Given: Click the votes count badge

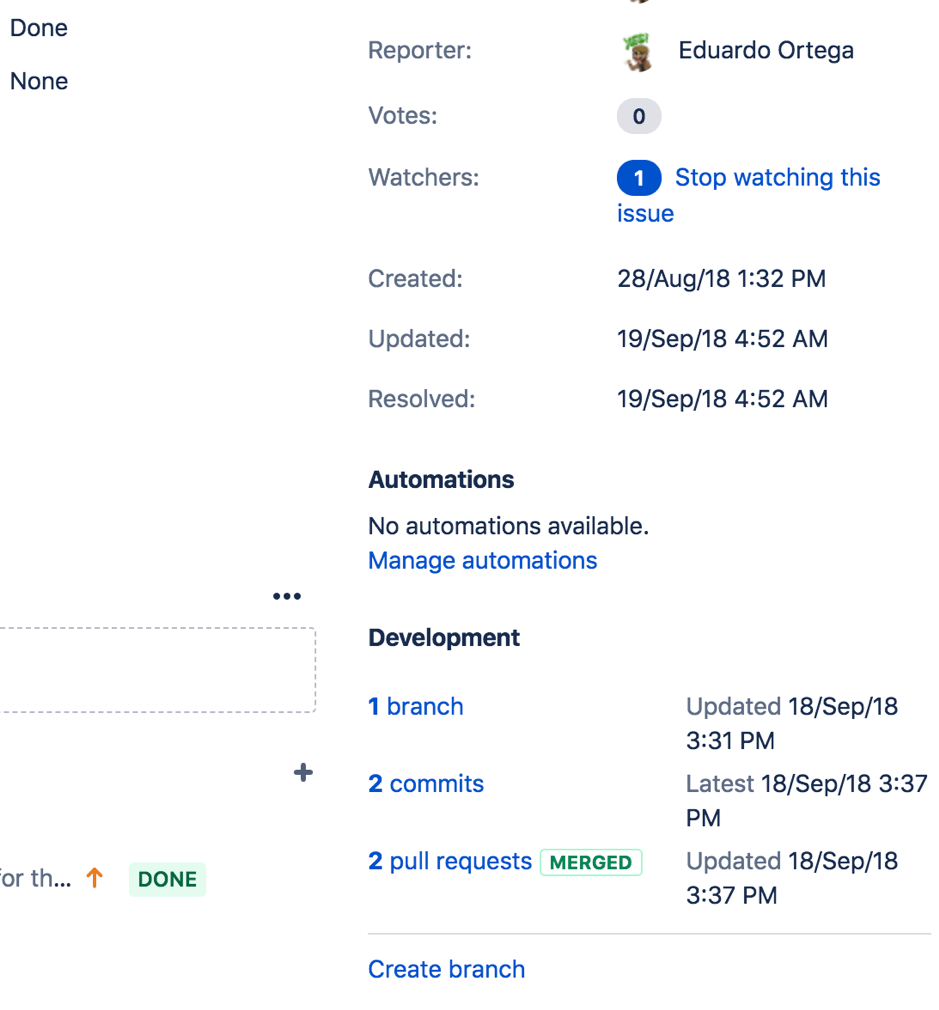Looking at the screenshot, I should tap(639, 117).
